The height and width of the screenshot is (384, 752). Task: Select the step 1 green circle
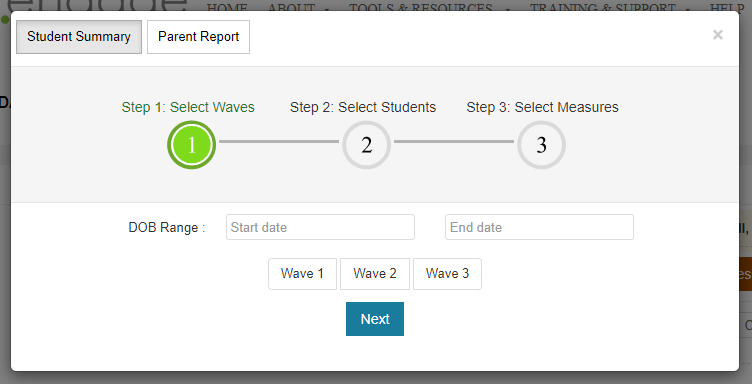tap(191, 145)
